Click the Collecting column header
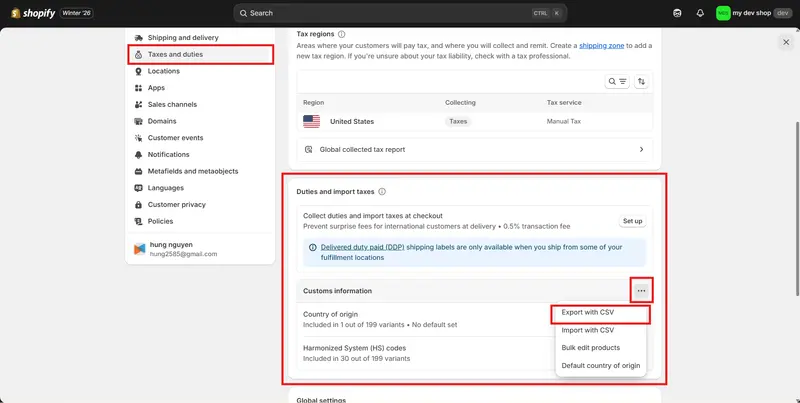The height and width of the screenshot is (403, 800). point(460,103)
